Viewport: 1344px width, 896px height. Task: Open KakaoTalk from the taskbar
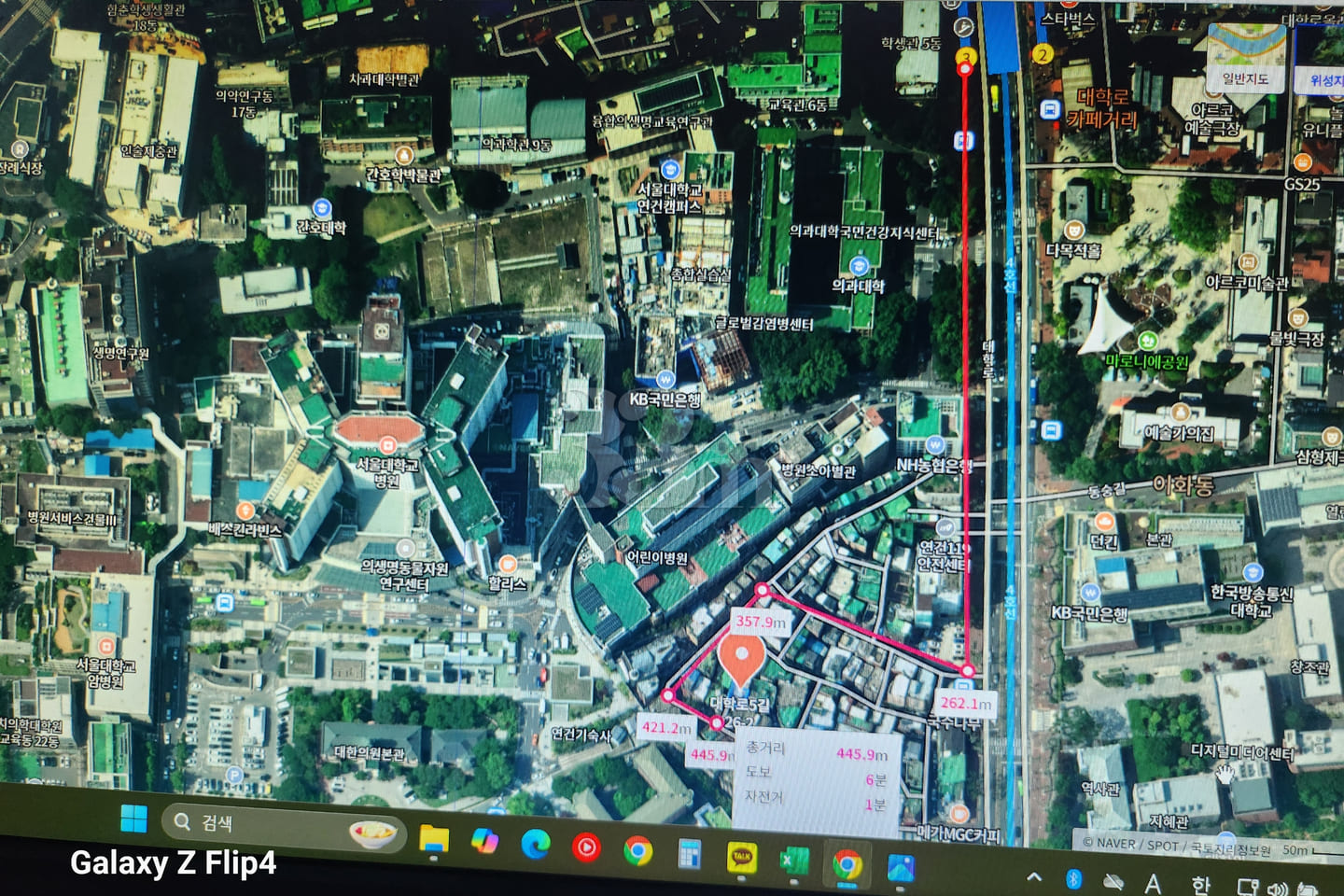[742, 856]
